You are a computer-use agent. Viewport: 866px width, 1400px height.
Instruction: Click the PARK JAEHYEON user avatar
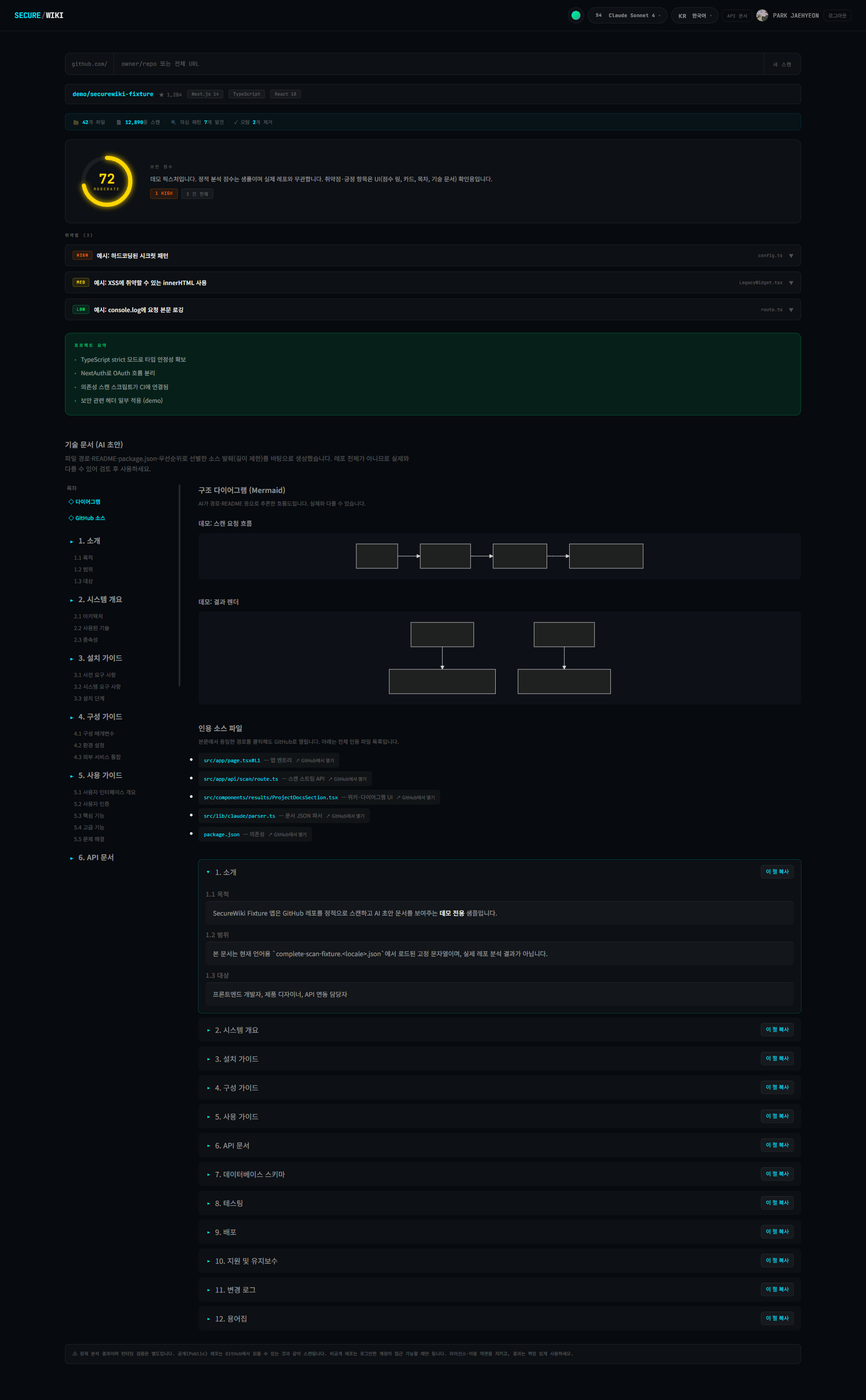[762, 15]
